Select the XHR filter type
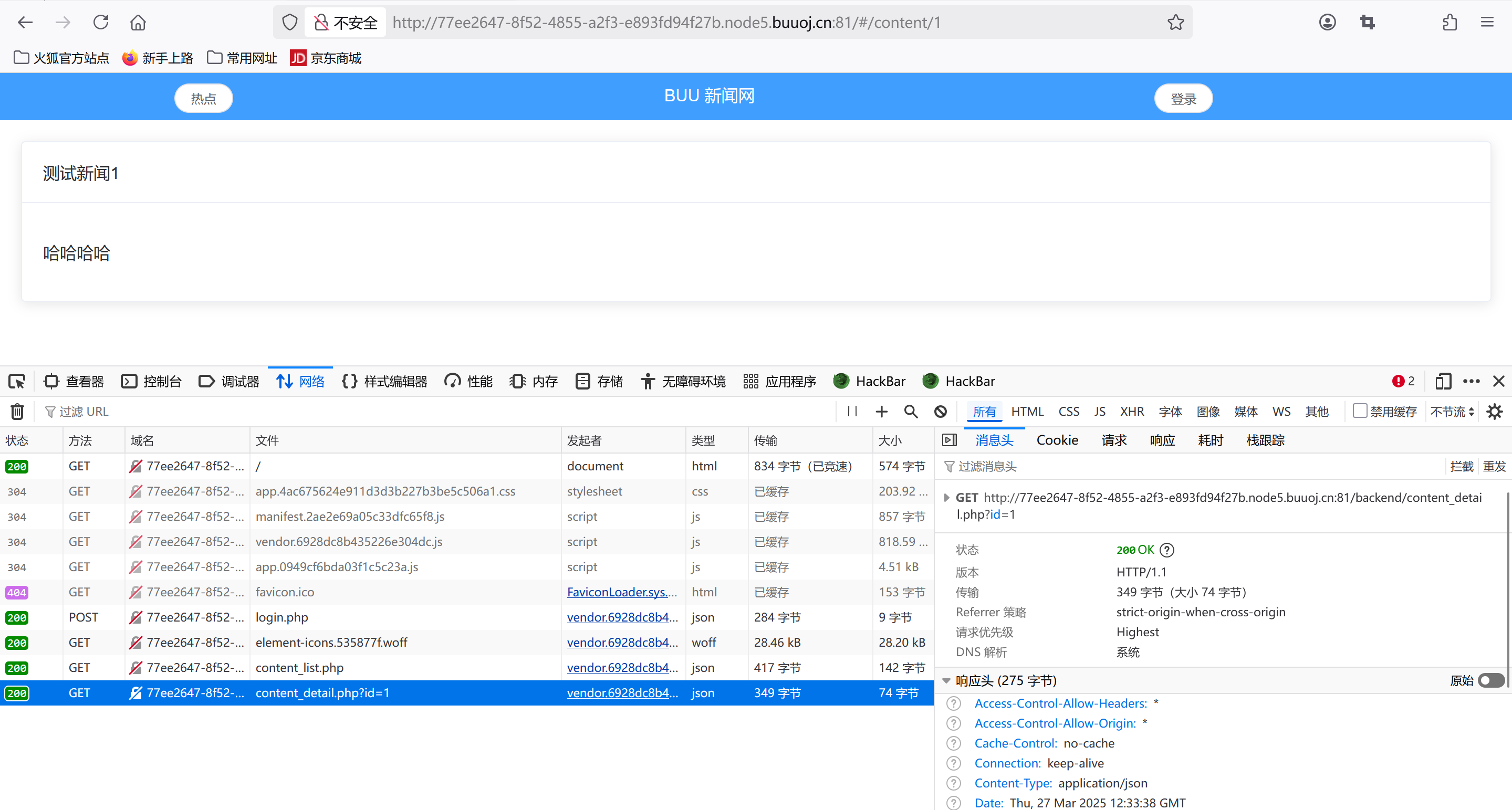 1131,412
